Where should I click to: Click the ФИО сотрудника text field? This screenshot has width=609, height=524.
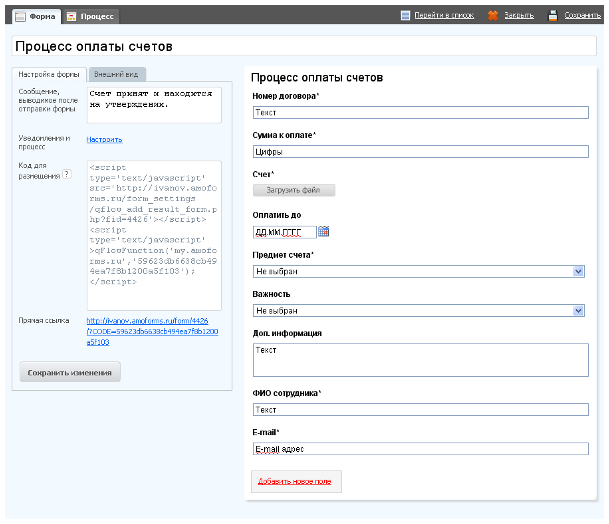(x=421, y=410)
